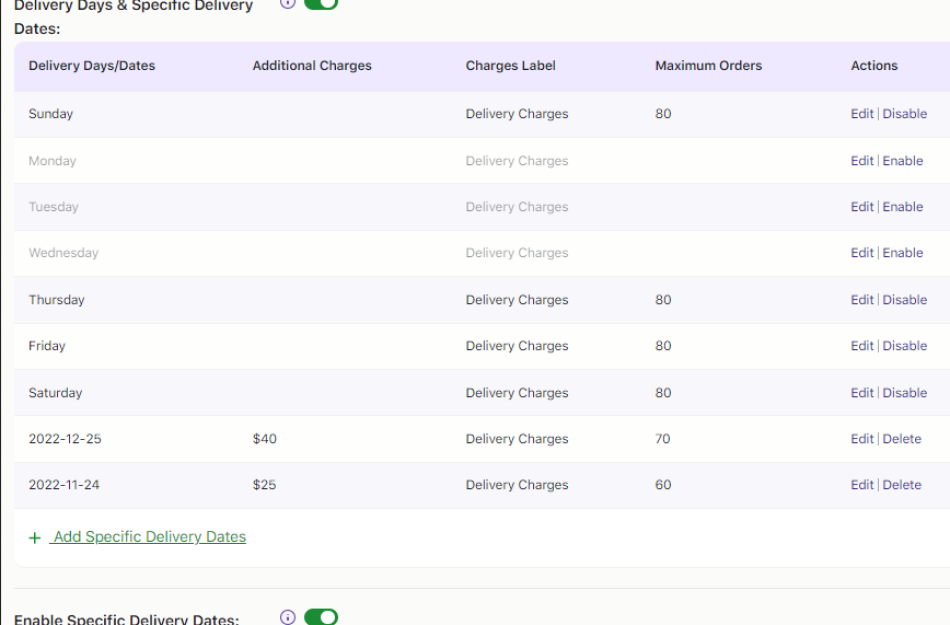This screenshot has width=950, height=625.
Task: Edit the Sunday delivery settings
Action: [x=861, y=113]
